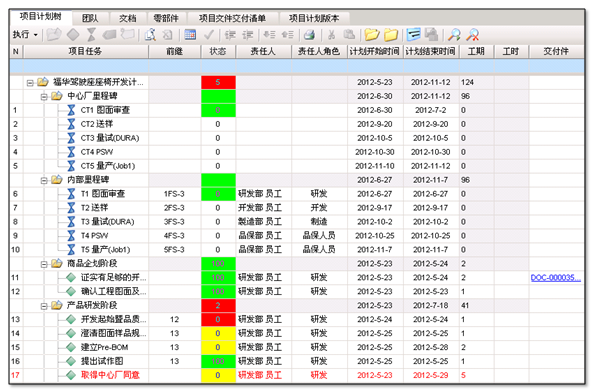
Task: Click the 责任人 column header
Action: click(263, 52)
